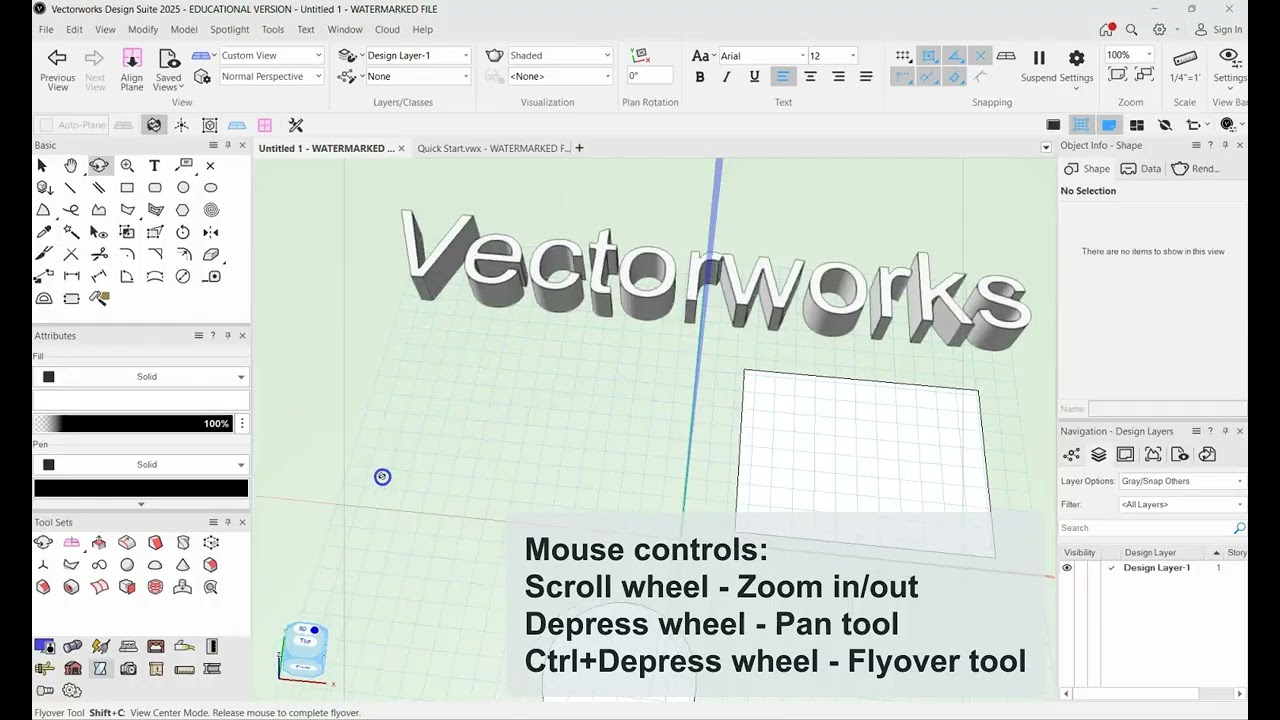Open the Saved Views button
This screenshot has height=720, width=1280.
coord(169,70)
